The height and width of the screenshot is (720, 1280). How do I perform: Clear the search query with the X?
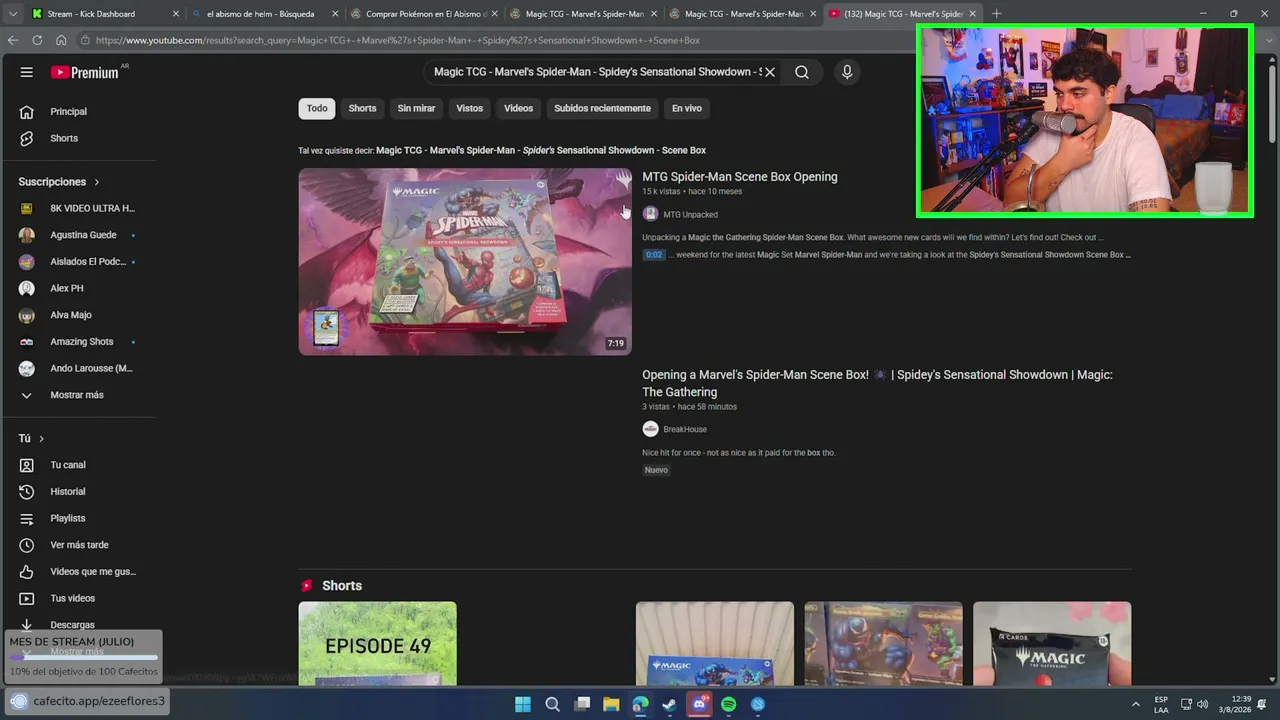coord(770,72)
